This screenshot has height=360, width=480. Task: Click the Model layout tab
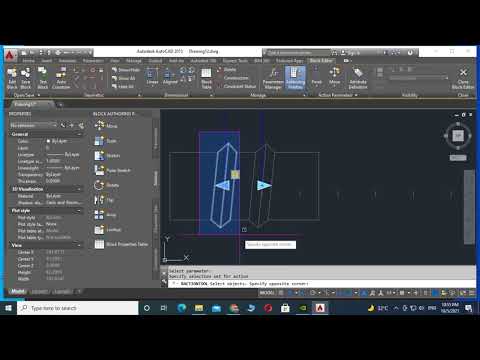point(18,291)
